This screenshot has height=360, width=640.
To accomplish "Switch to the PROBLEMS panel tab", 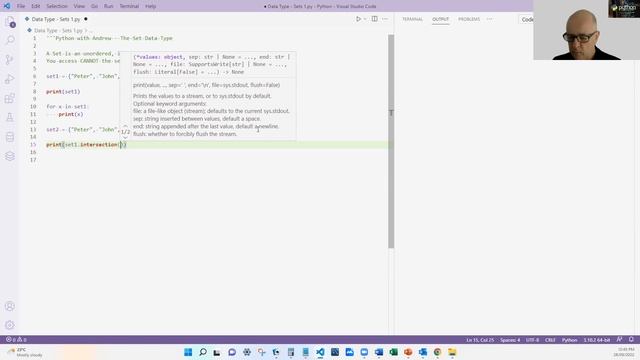I will [469, 19].
